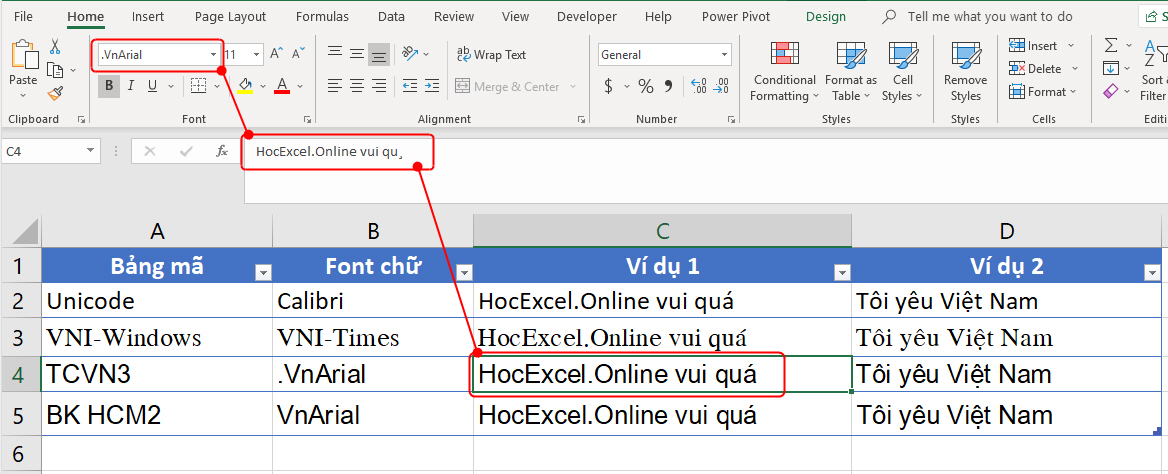Switch to the Data tab
The width and height of the screenshot is (1168, 474).
(391, 16)
